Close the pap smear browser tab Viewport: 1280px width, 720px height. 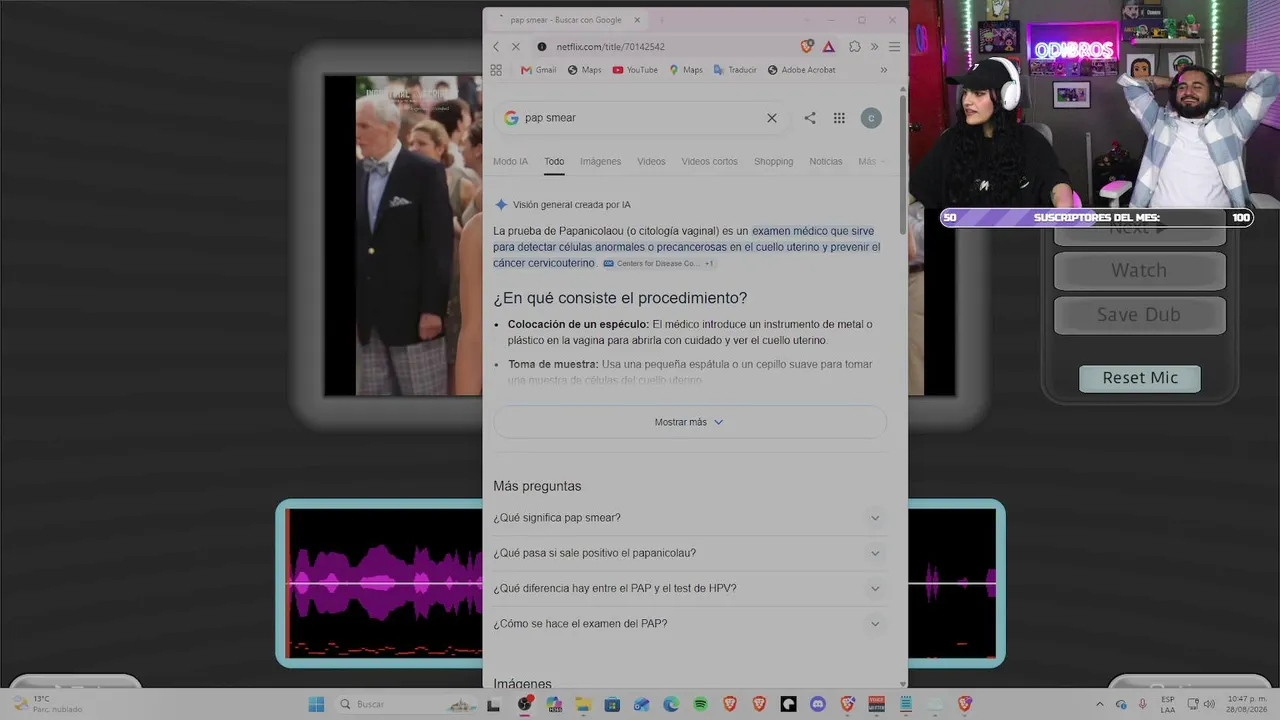(x=637, y=20)
